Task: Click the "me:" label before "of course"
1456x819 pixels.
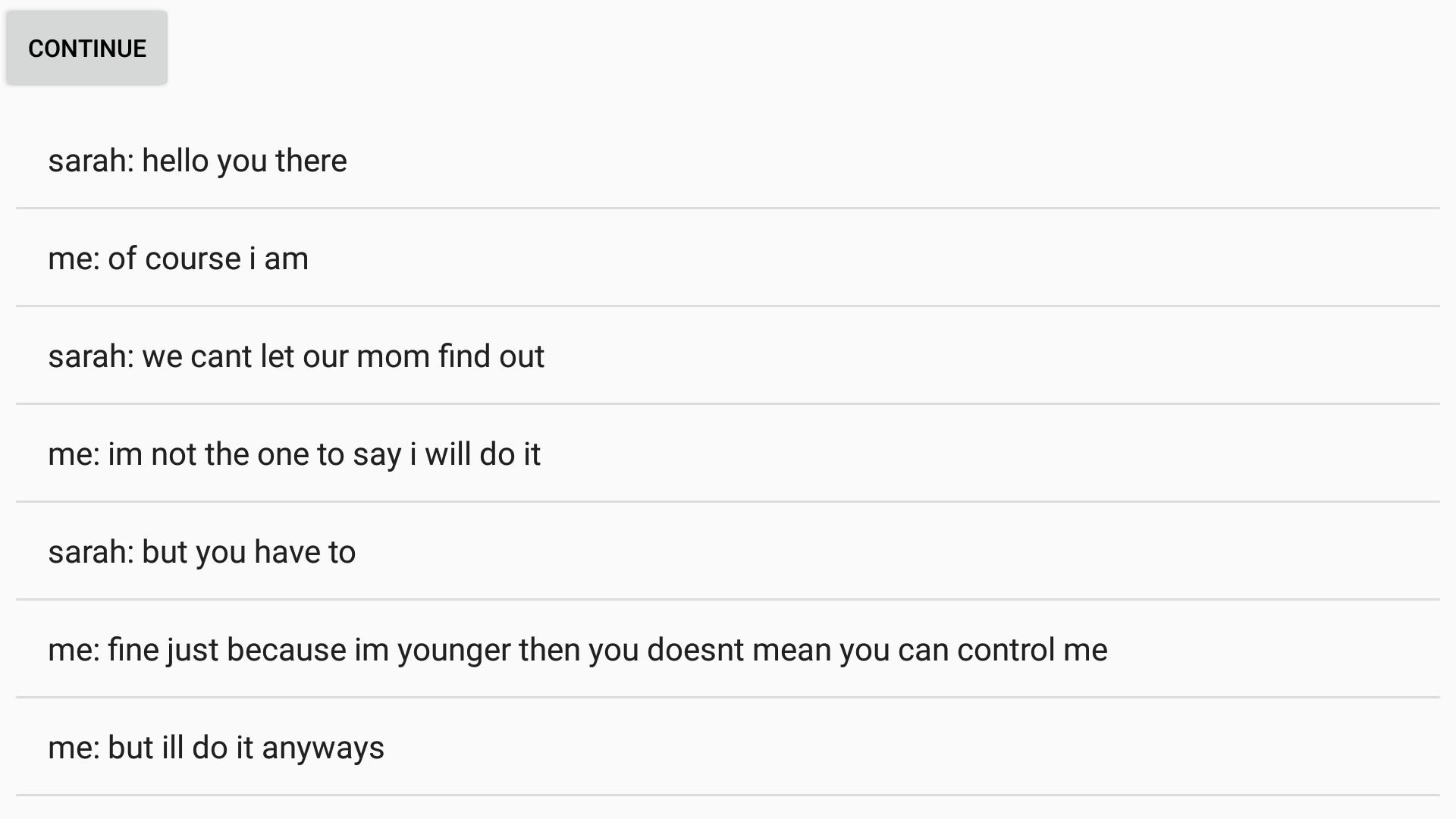Action: point(74,259)
